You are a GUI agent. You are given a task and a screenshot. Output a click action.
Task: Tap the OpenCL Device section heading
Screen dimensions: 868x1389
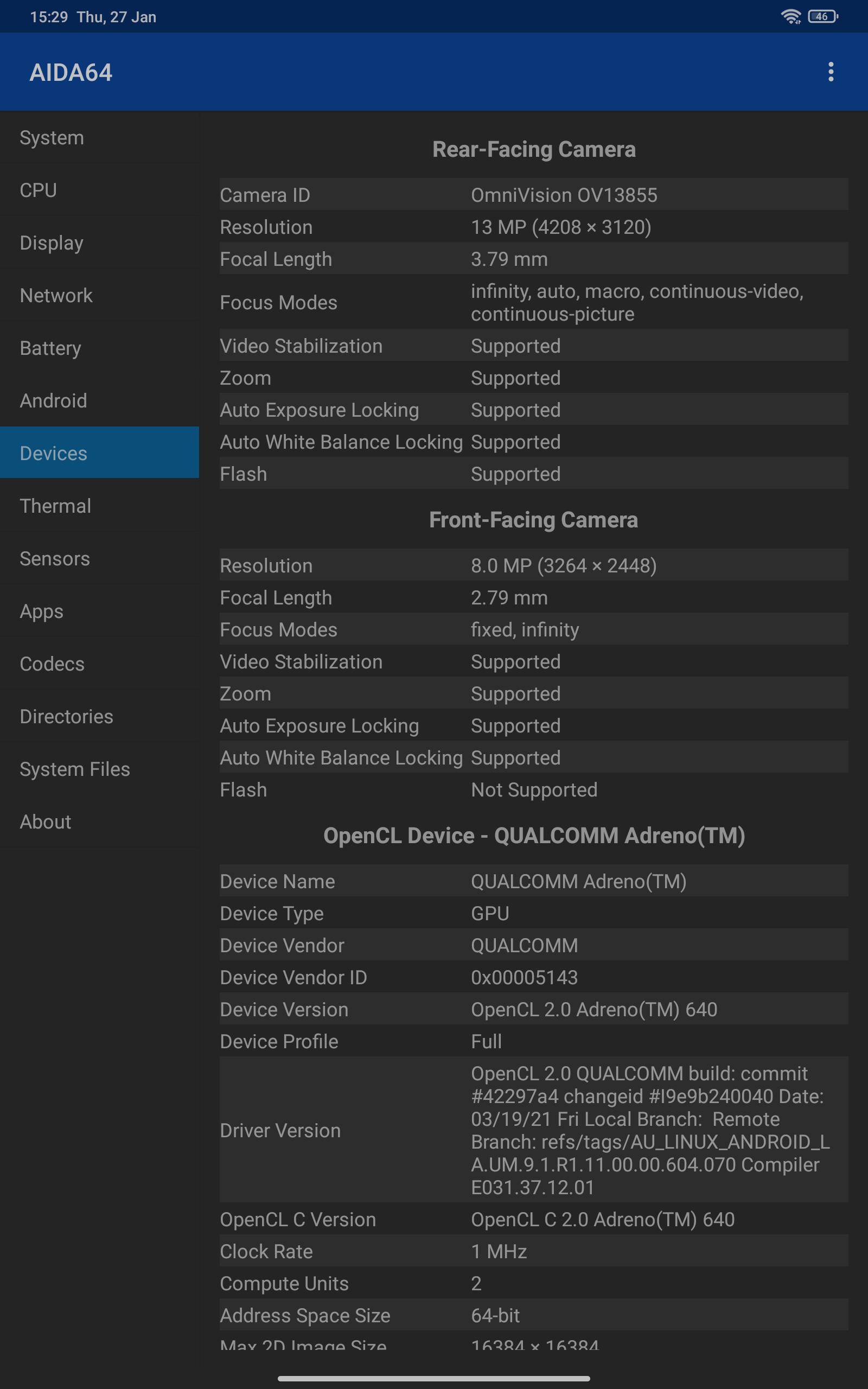point(534,836)
